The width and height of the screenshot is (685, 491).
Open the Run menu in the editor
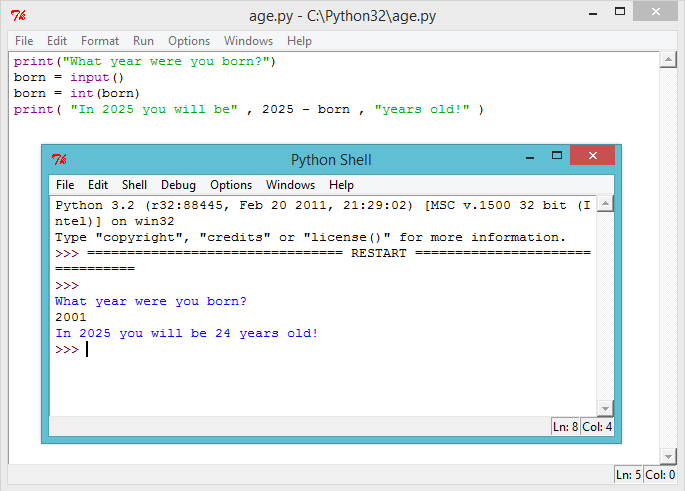143,41
